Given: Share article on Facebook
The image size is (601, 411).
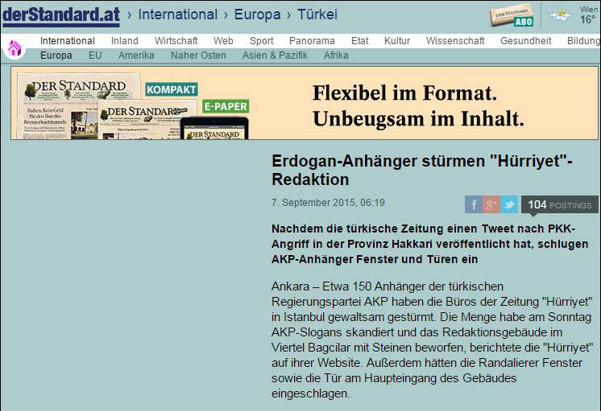Looking at the screenshot, I should [x=473, y=204].
